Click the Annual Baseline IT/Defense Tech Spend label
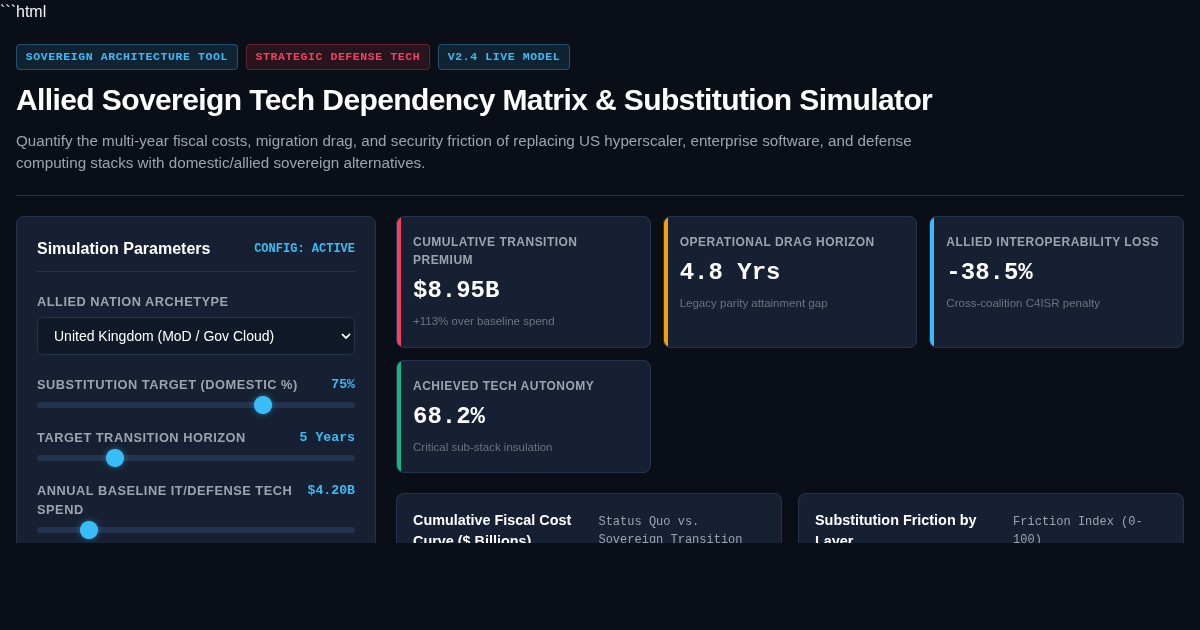Image resolution: width=1200 pixels, height=630 pixels. (165, 500)
